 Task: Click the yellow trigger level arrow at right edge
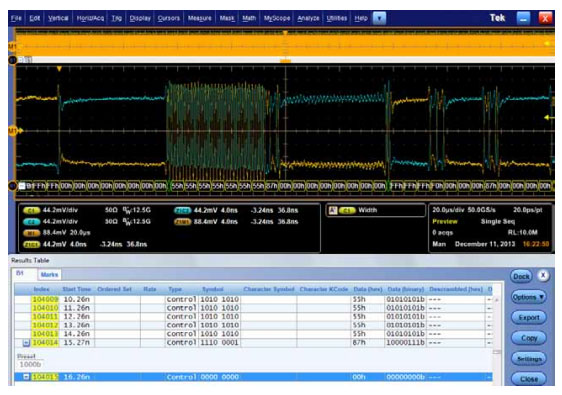click(548, 118)
